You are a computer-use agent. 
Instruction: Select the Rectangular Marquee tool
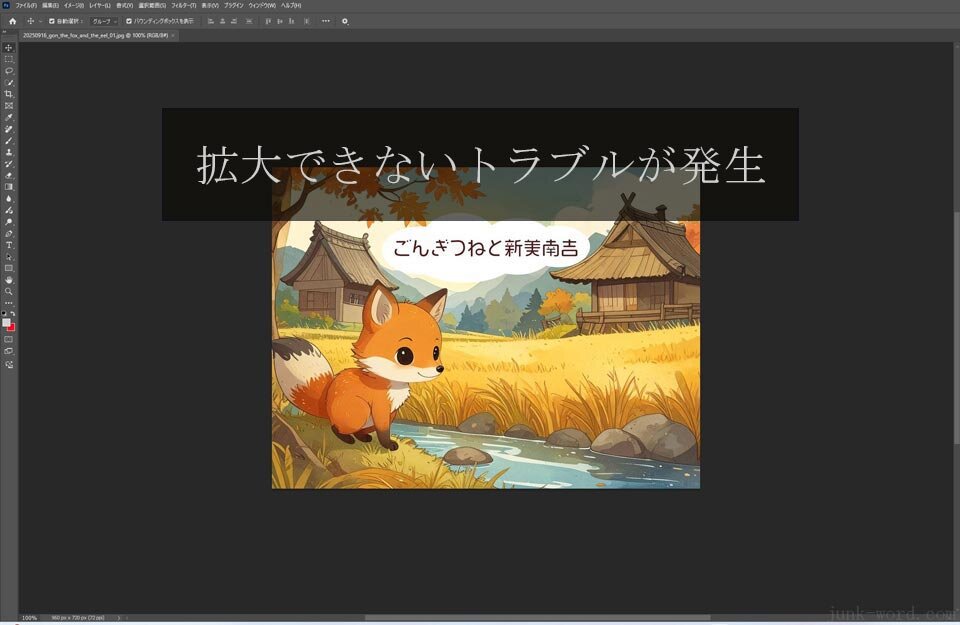tap(9, 59)
